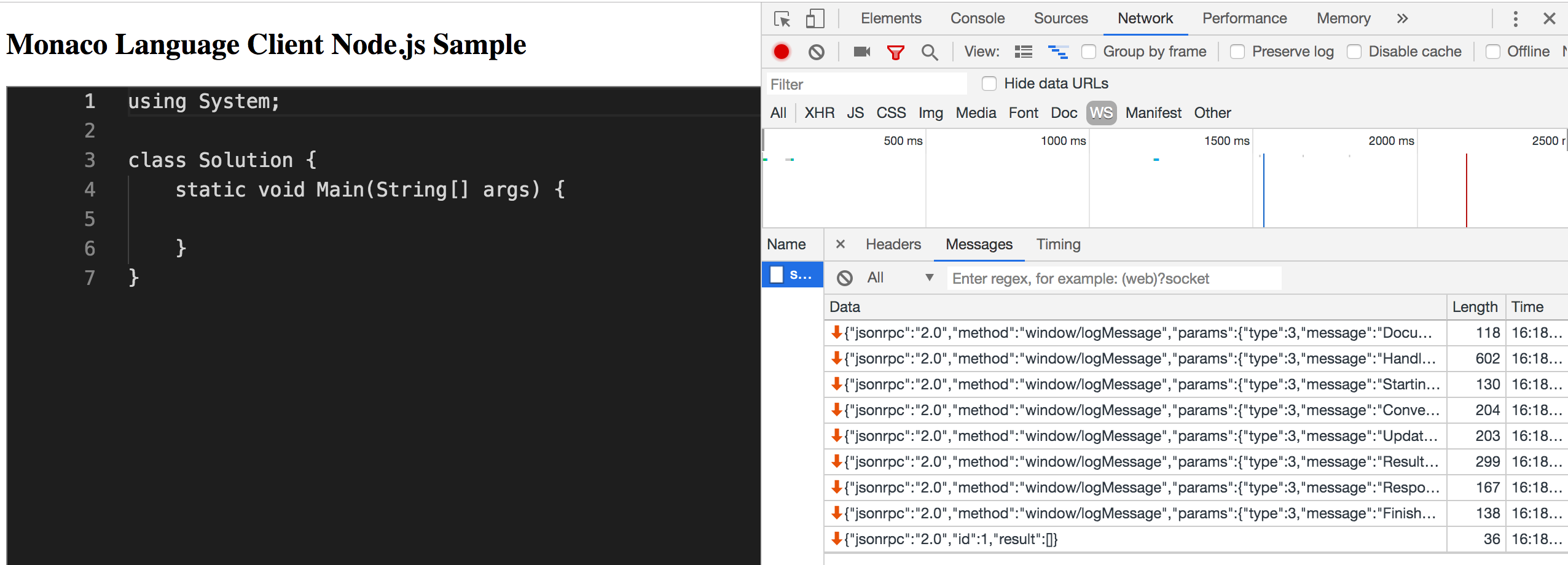Select the logMessage row starting with "Docu"
This screenshot has width=1568, height=565.
(1195, 333)
